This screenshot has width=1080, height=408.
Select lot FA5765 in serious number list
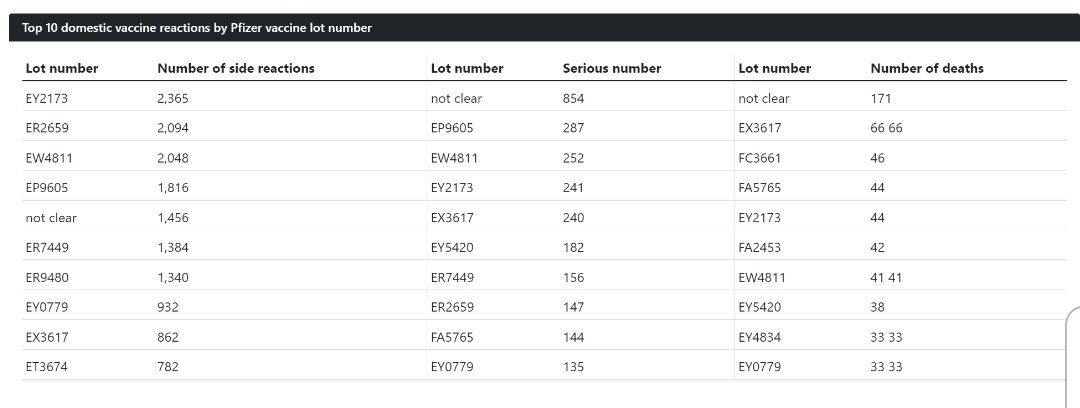tap(453, 337)
